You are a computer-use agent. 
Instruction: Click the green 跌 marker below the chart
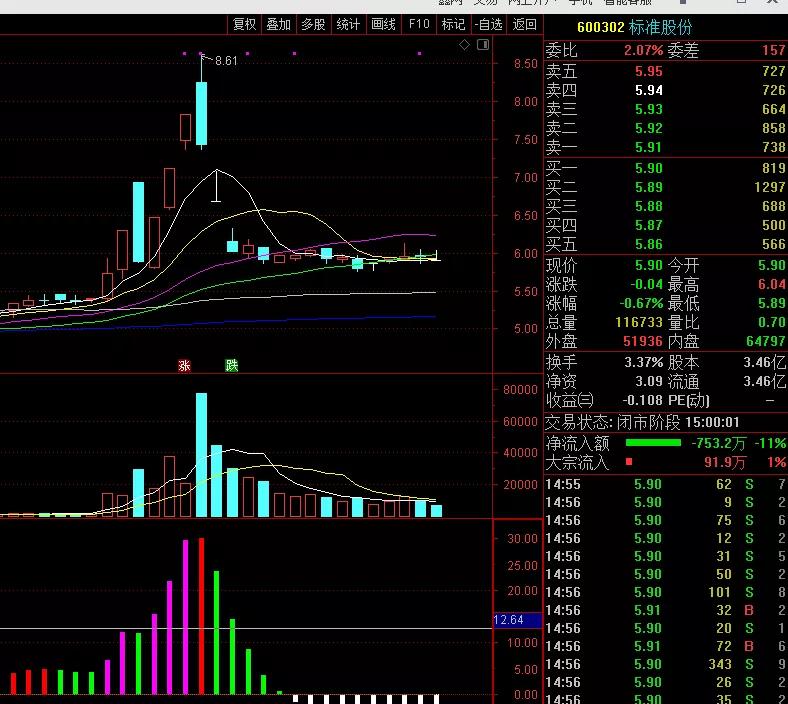coord(232,366)
